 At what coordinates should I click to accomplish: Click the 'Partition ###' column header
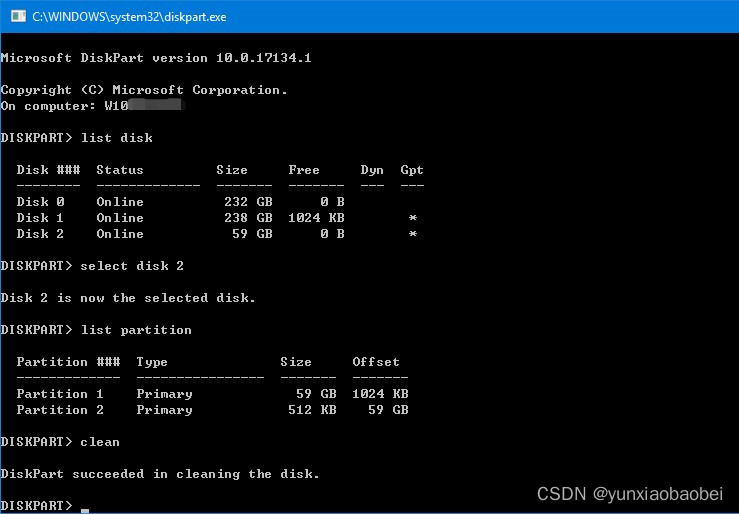[x=68, y=362]
